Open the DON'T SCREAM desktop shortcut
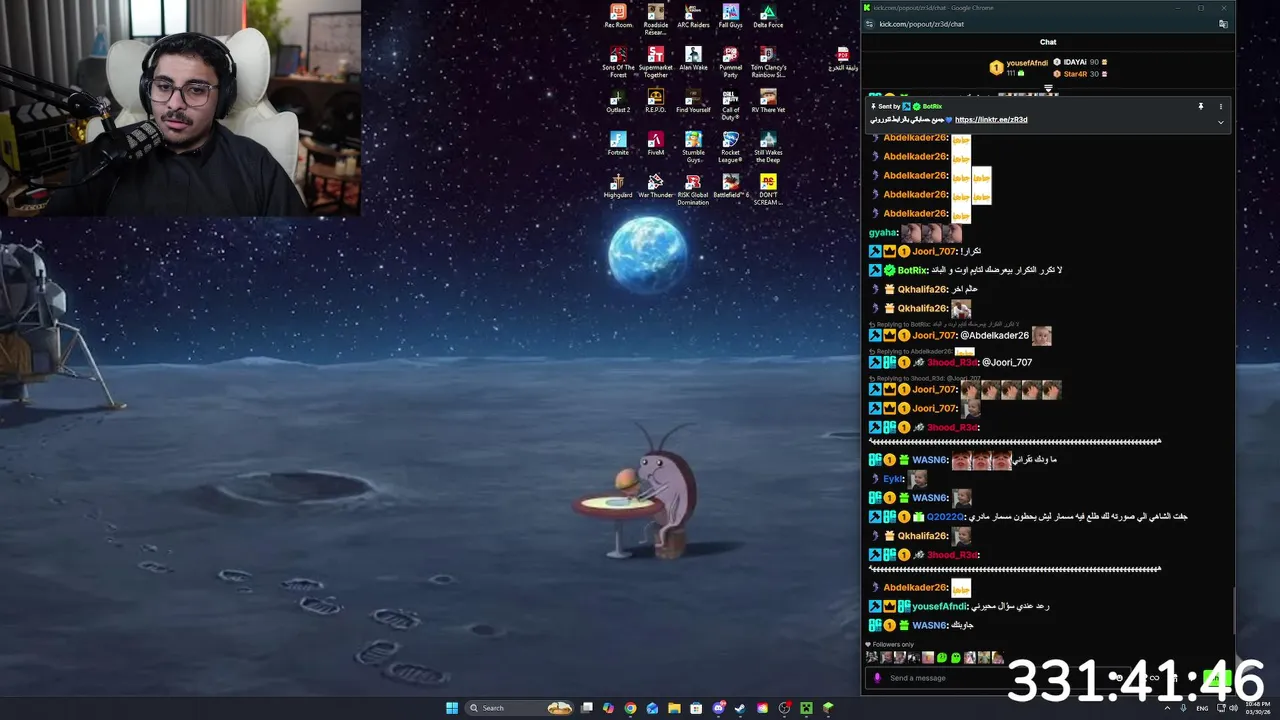This screenshot has height=720, width=1280. (x=768, y=189)
